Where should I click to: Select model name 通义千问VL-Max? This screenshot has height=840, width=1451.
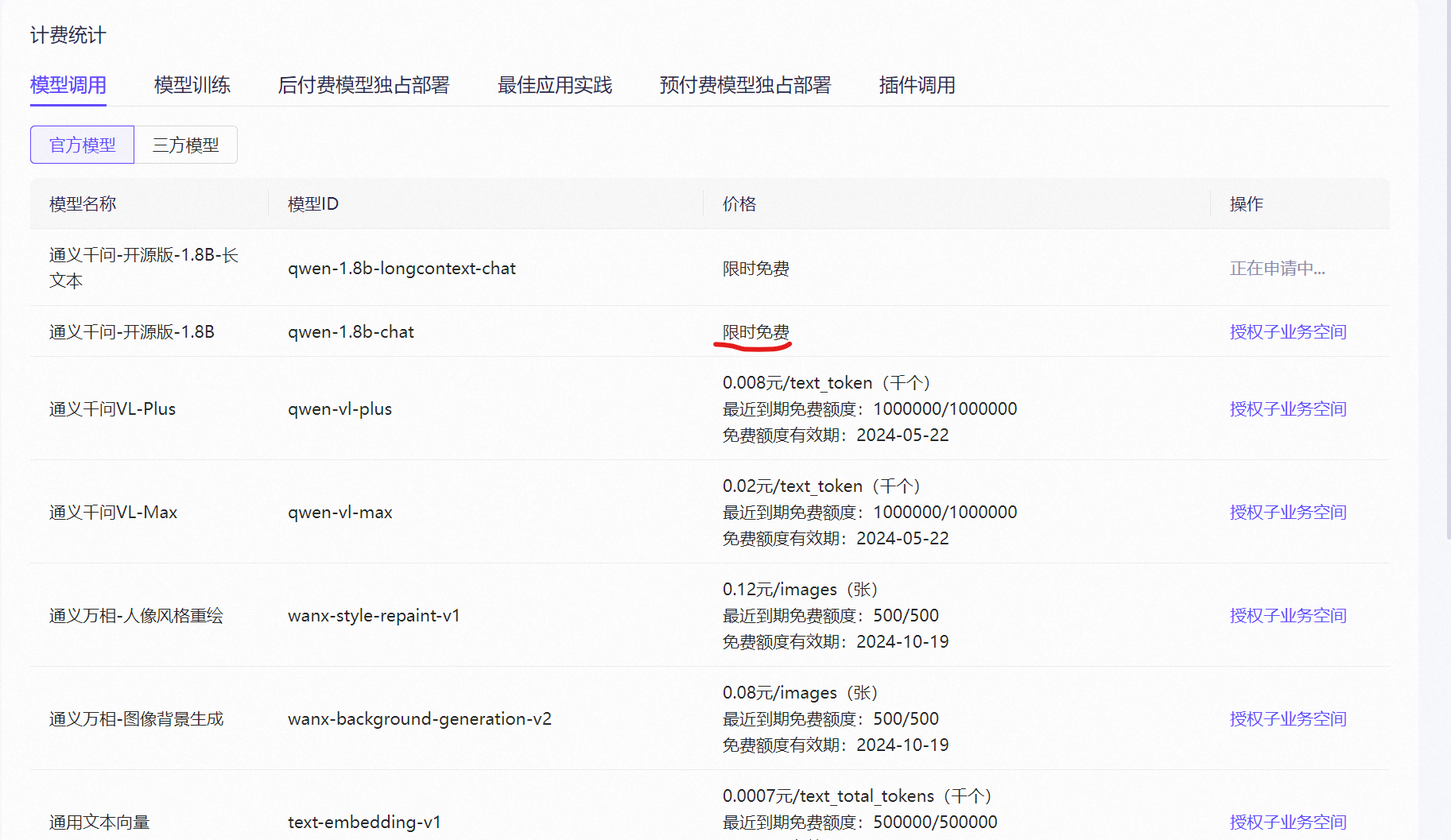coord(113,512)
